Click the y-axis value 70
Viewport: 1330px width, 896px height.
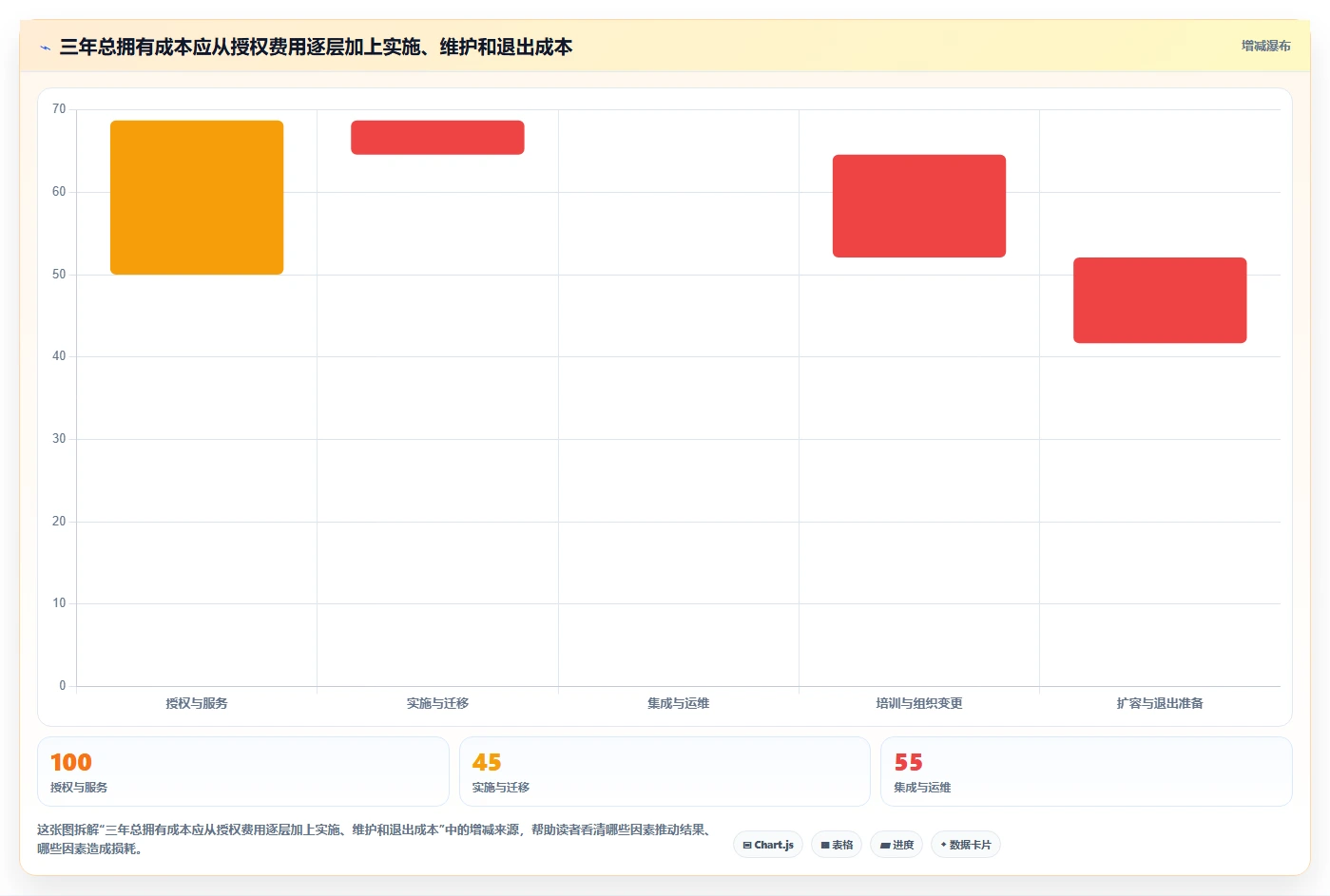pyautogui.click(x=59, y=109)
